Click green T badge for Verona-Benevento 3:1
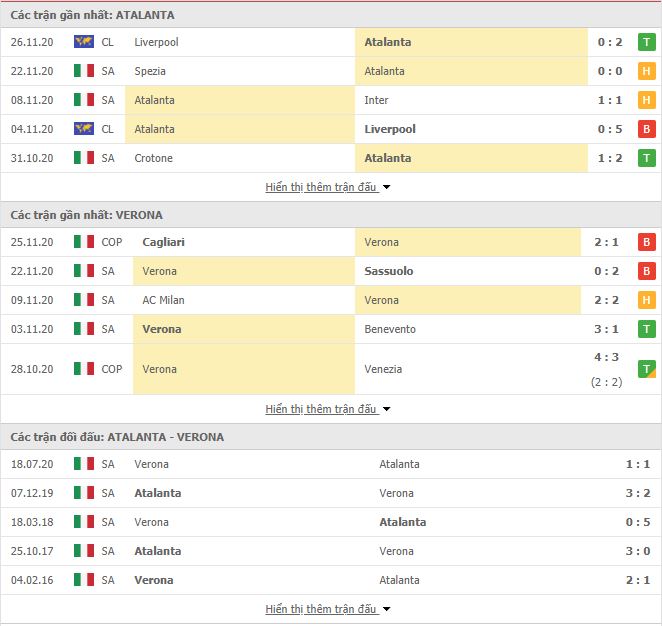The width and height of the screenshot is (662, 626). (646, 329)
